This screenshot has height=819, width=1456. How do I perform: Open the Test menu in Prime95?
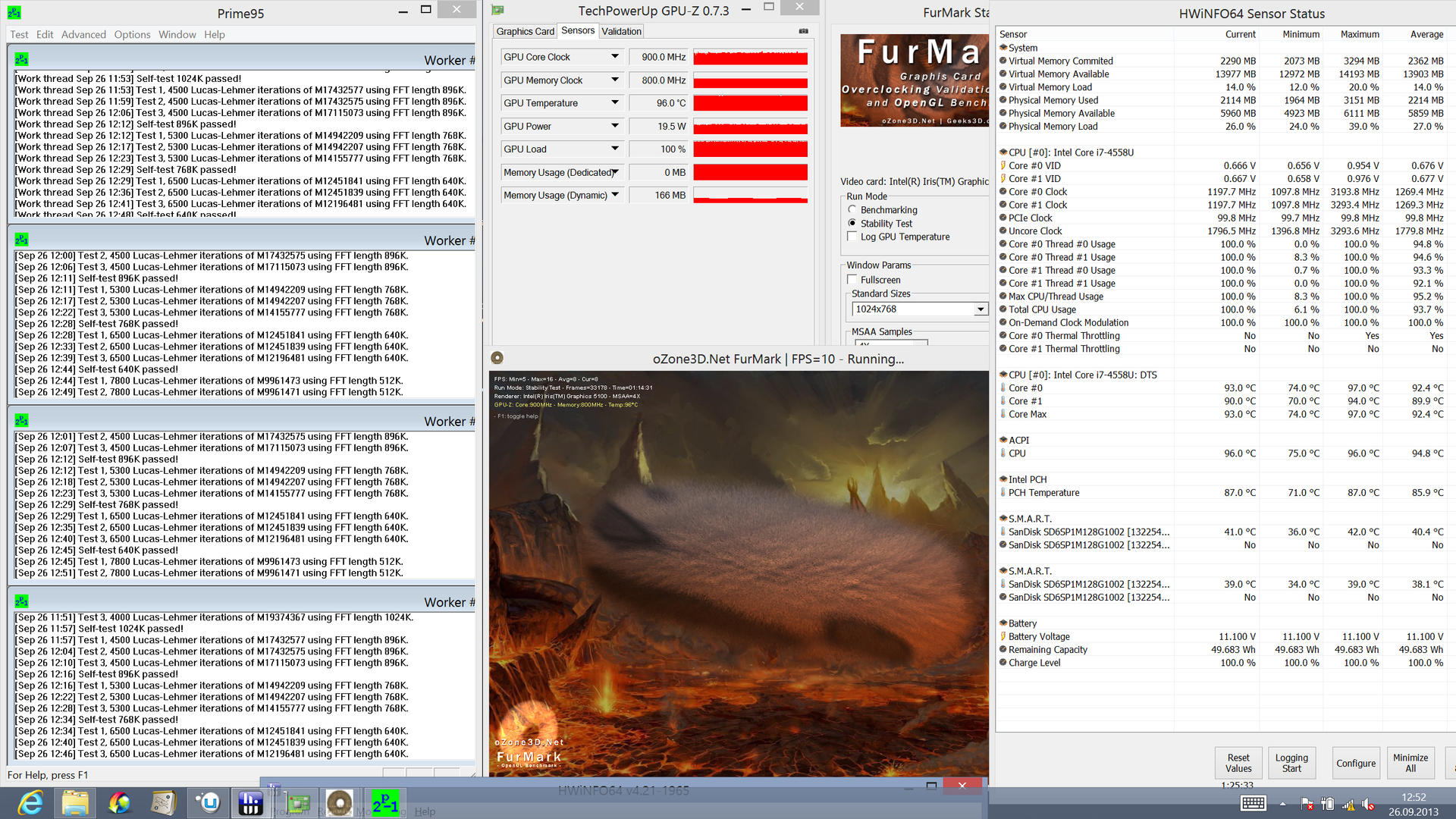pos(19,34)
